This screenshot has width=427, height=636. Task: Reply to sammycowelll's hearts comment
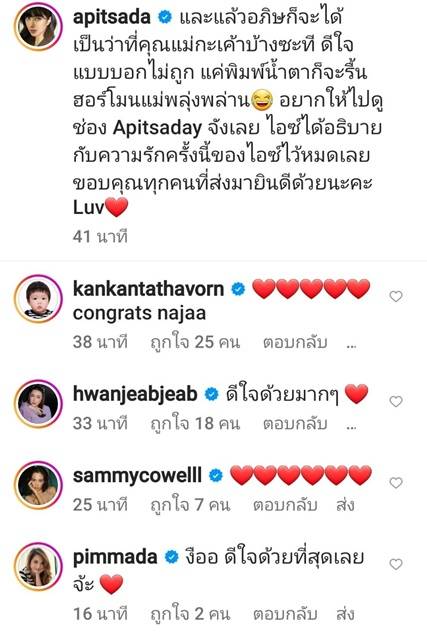tap(285, 505)
